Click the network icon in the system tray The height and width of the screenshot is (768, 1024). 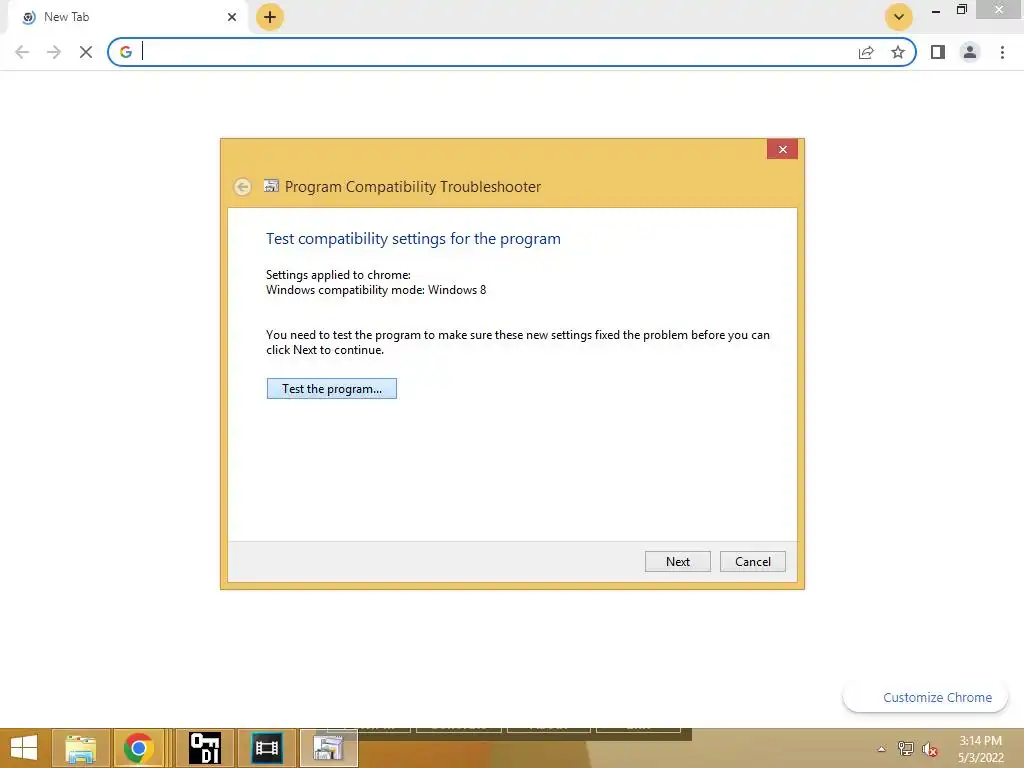point(905,749)
